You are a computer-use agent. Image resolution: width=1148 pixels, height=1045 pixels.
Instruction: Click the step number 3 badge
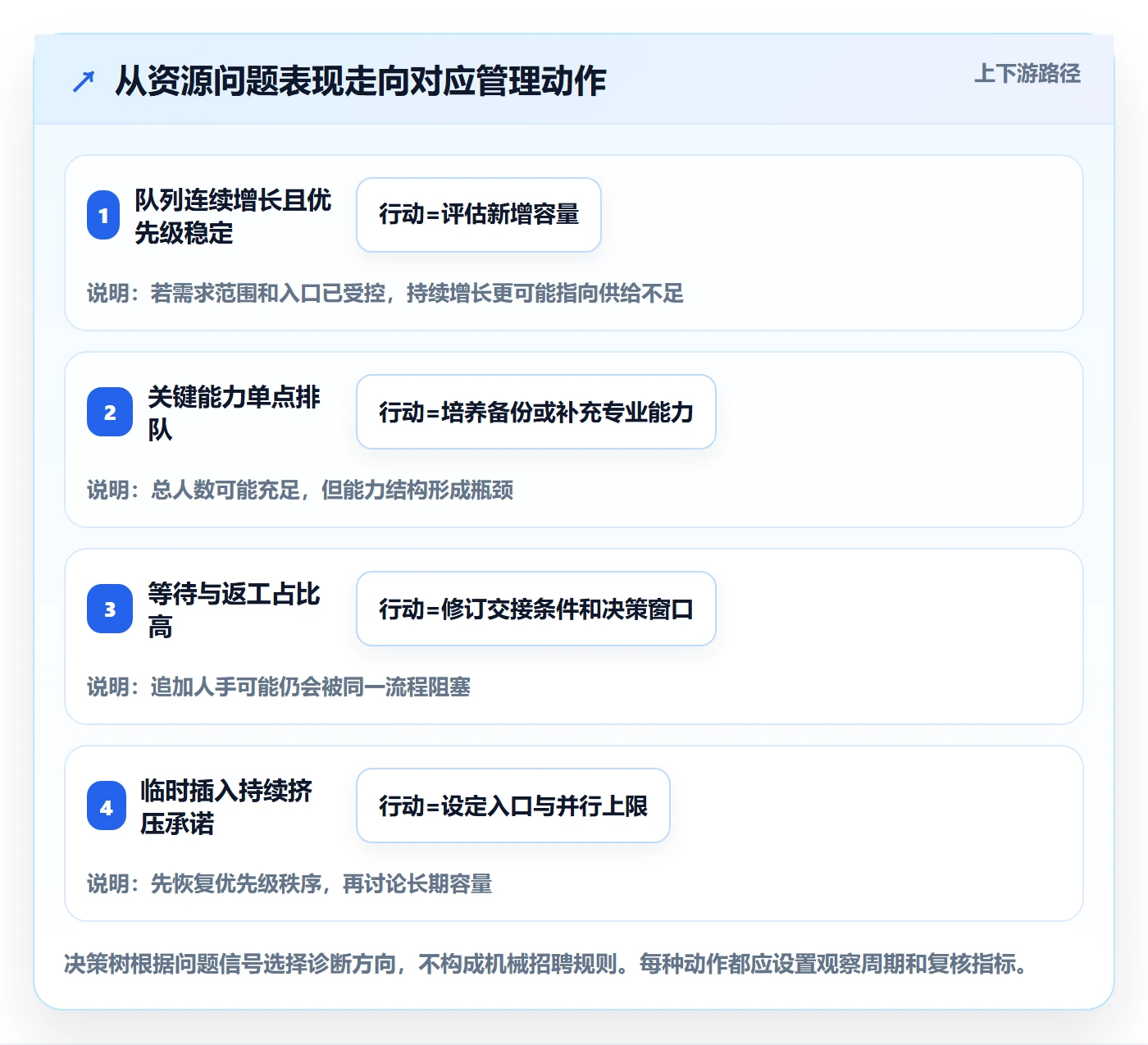tap(110, 609)
